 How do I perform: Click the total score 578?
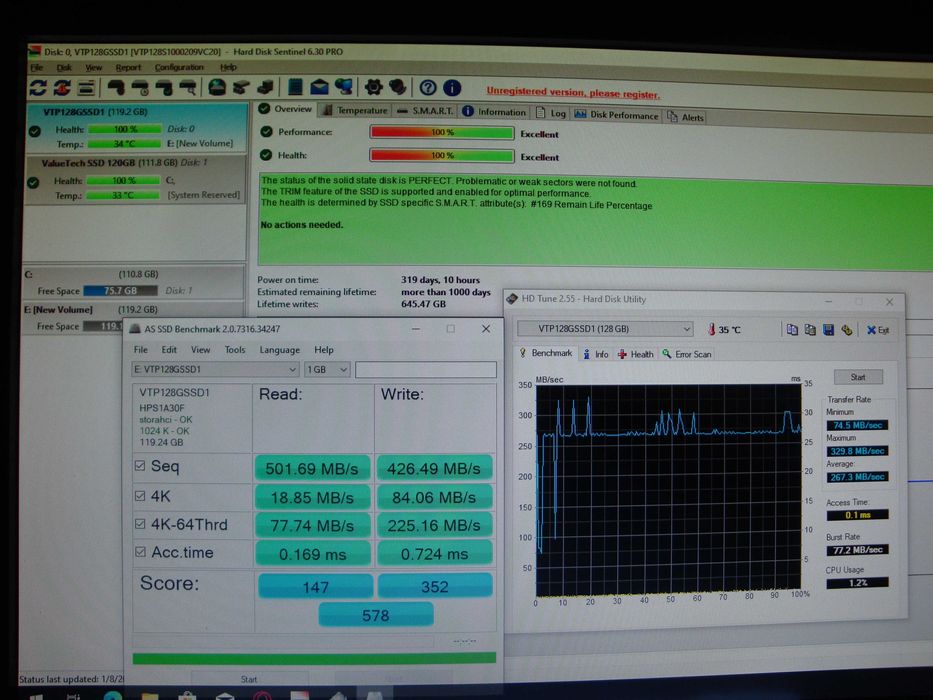click(376, 615)
